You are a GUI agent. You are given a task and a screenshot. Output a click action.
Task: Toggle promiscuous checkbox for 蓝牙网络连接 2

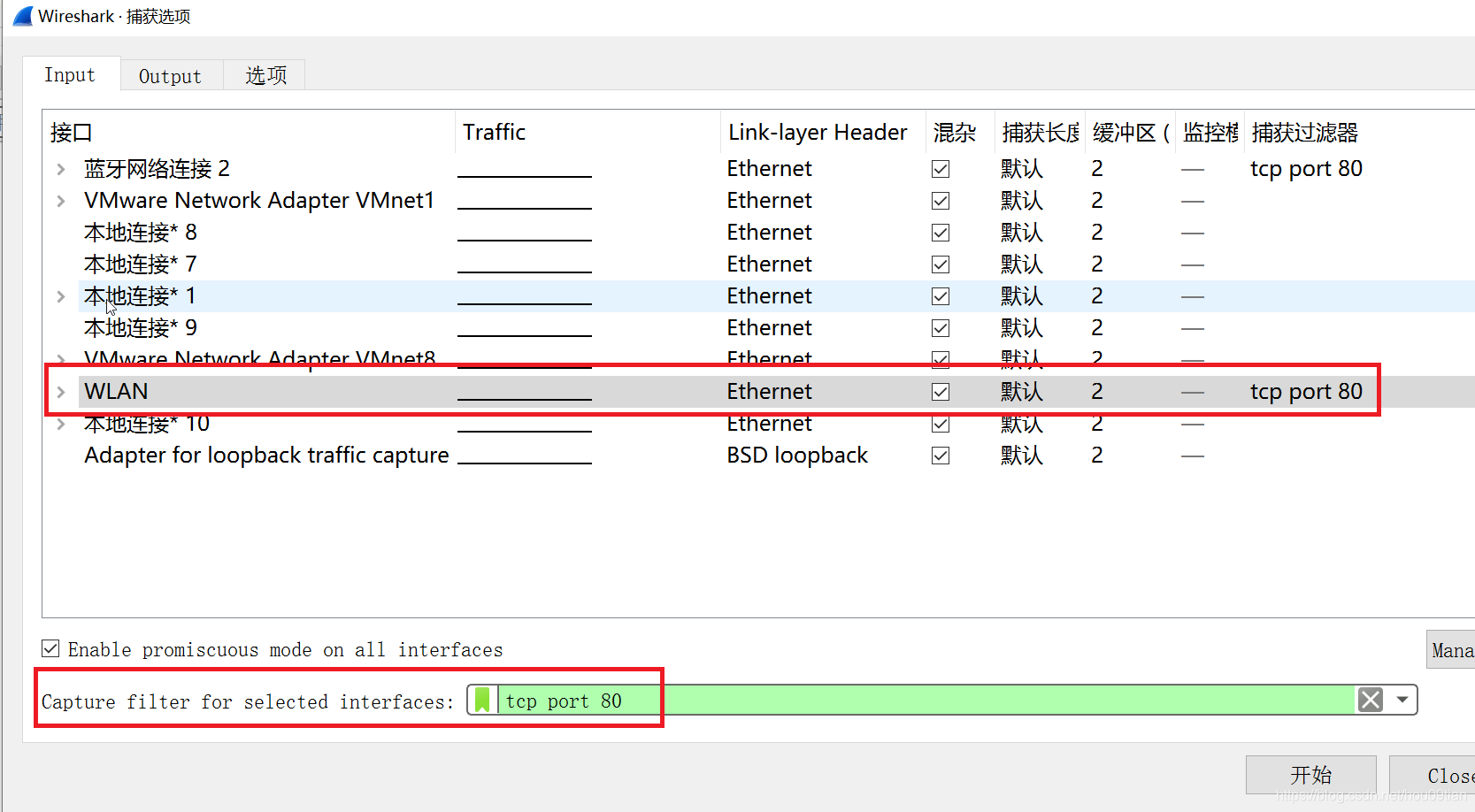tap(941, 169)
